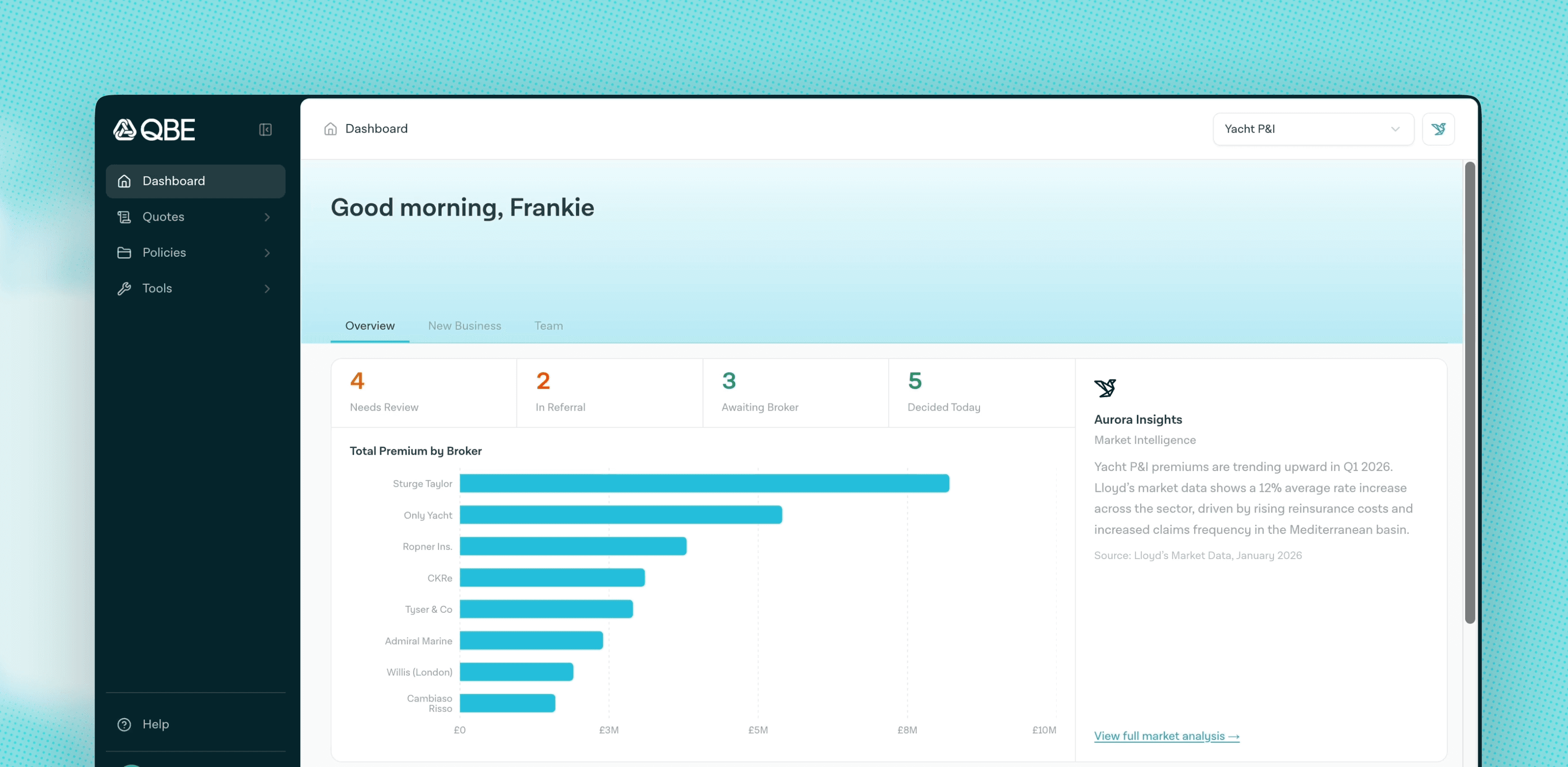Switch to the New Business tab
Viewport: 1568px width, 767px height.
pyautogui.click(x=464, y=325)
